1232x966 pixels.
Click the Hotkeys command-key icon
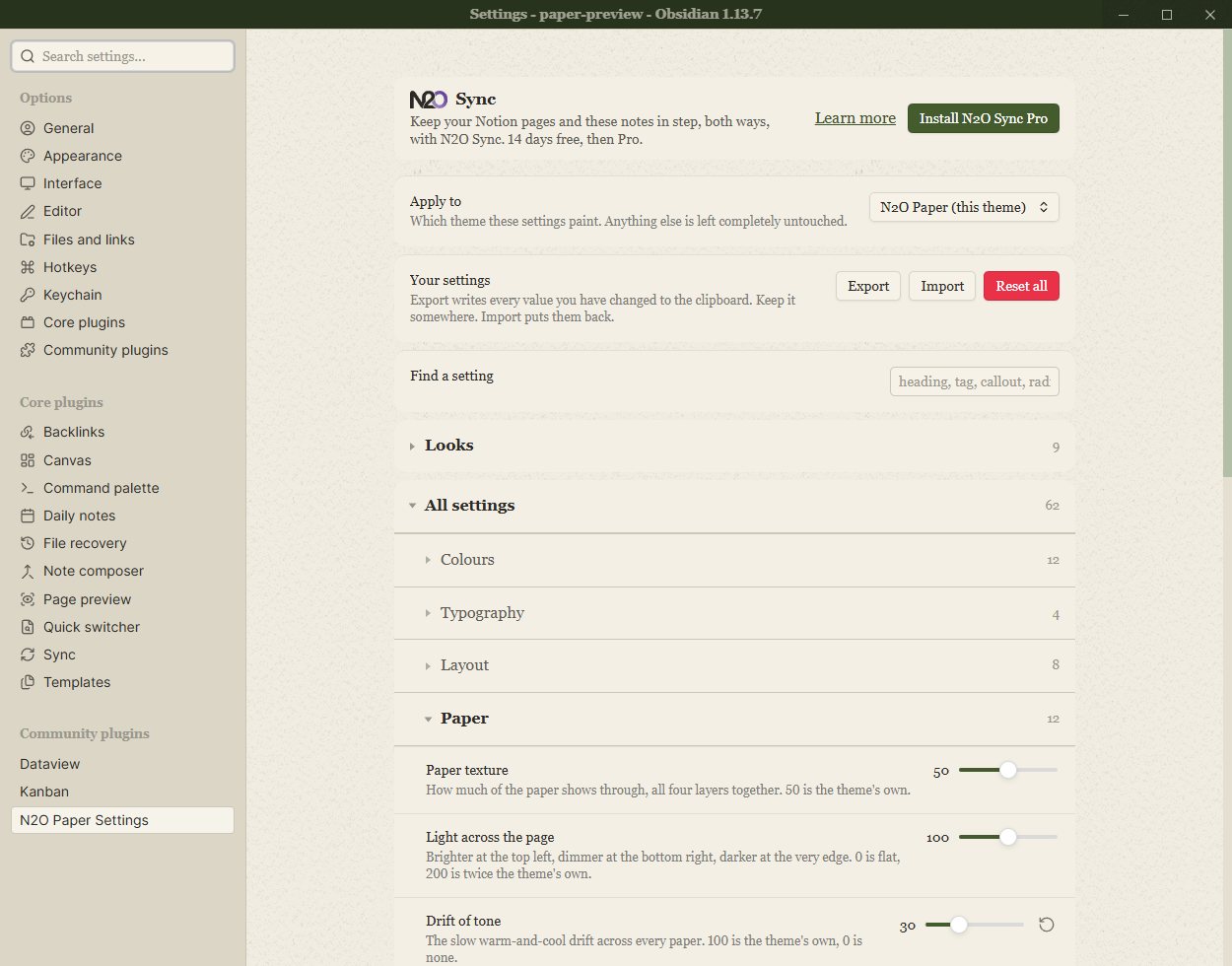point(28,267)
